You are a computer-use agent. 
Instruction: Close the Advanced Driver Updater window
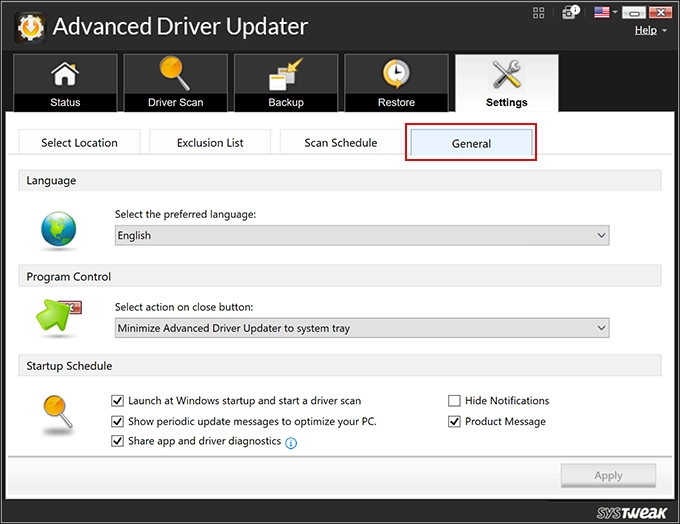[x=660, y=12]
